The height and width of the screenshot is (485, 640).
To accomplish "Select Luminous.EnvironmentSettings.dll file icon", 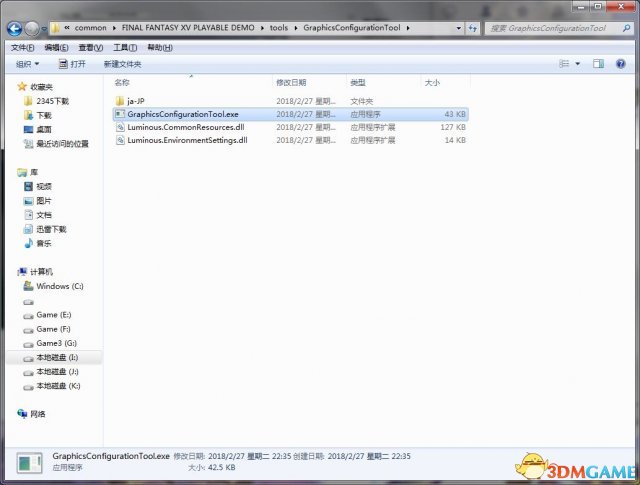I will tap(120, 140).
